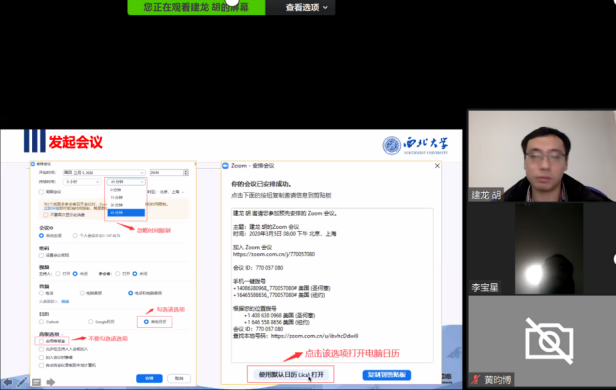Select the Google calendar radio button
The image size is (616, 390).
click(x=91, y=322)
